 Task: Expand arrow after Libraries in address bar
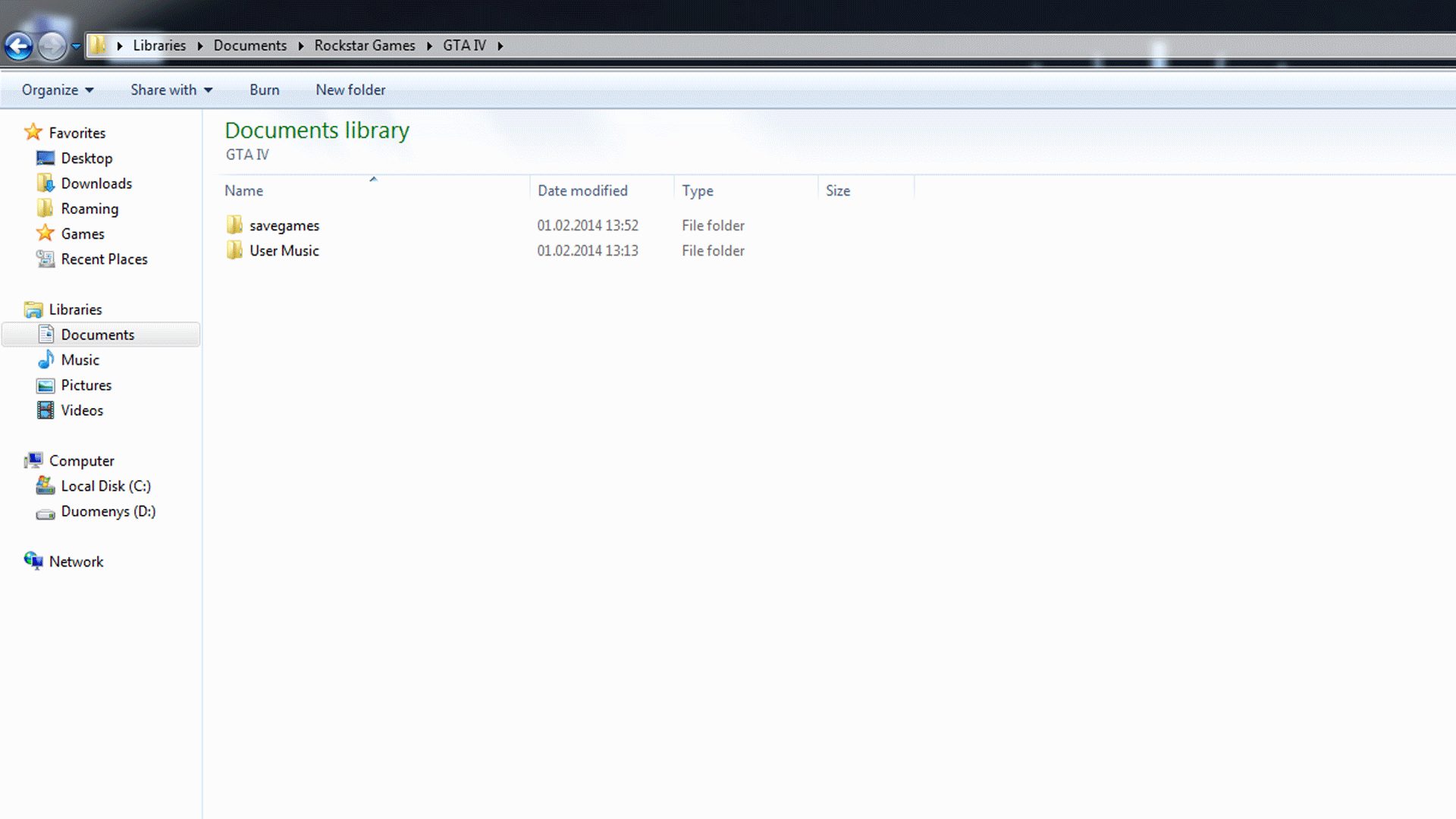pyautogui.click(x=200, y=45)
